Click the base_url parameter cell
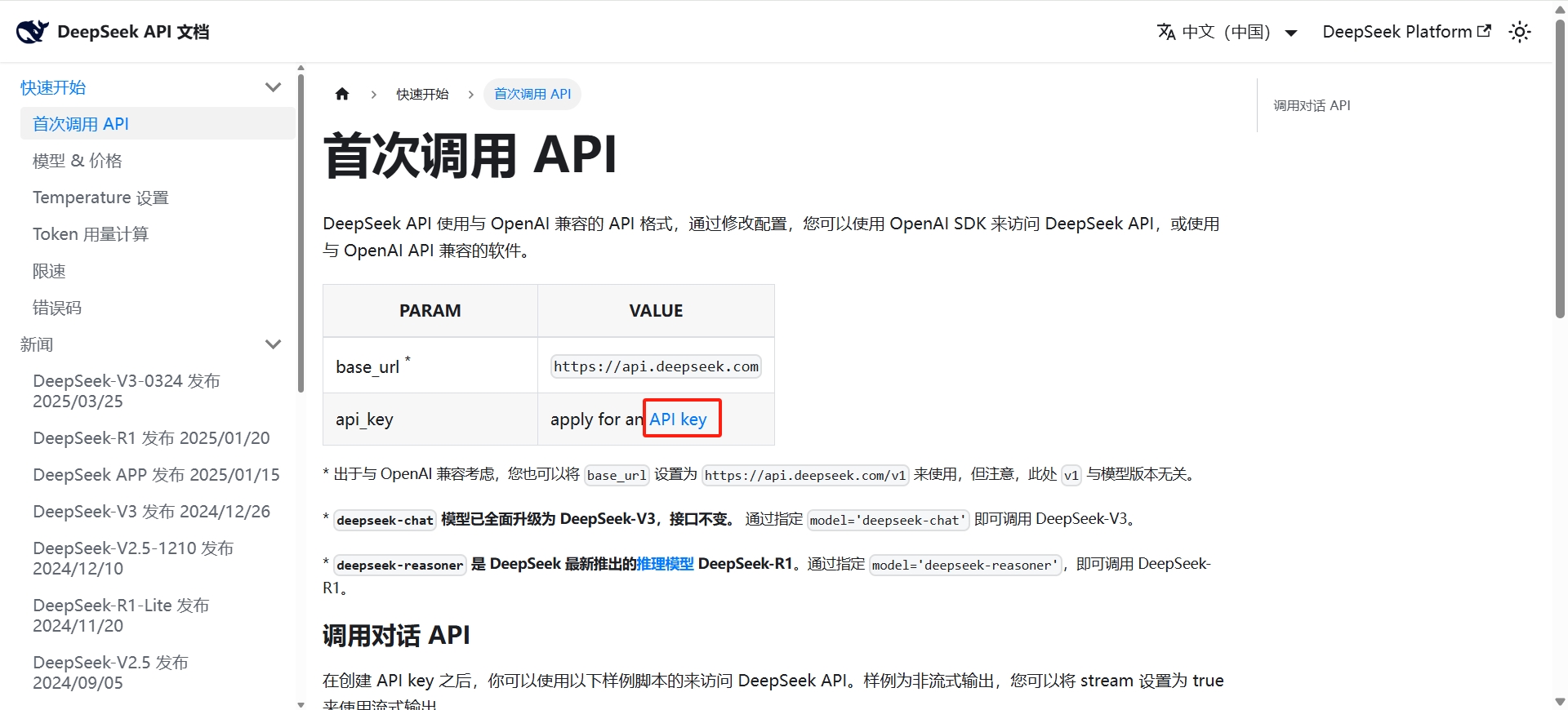 pos(430,366)
